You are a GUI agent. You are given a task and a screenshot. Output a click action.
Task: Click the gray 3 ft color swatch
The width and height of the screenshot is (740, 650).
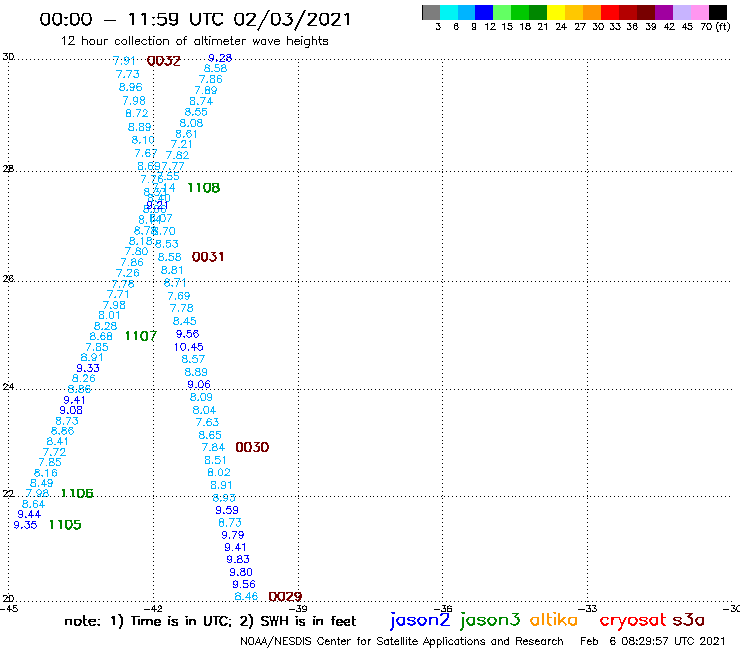[431, 12]
